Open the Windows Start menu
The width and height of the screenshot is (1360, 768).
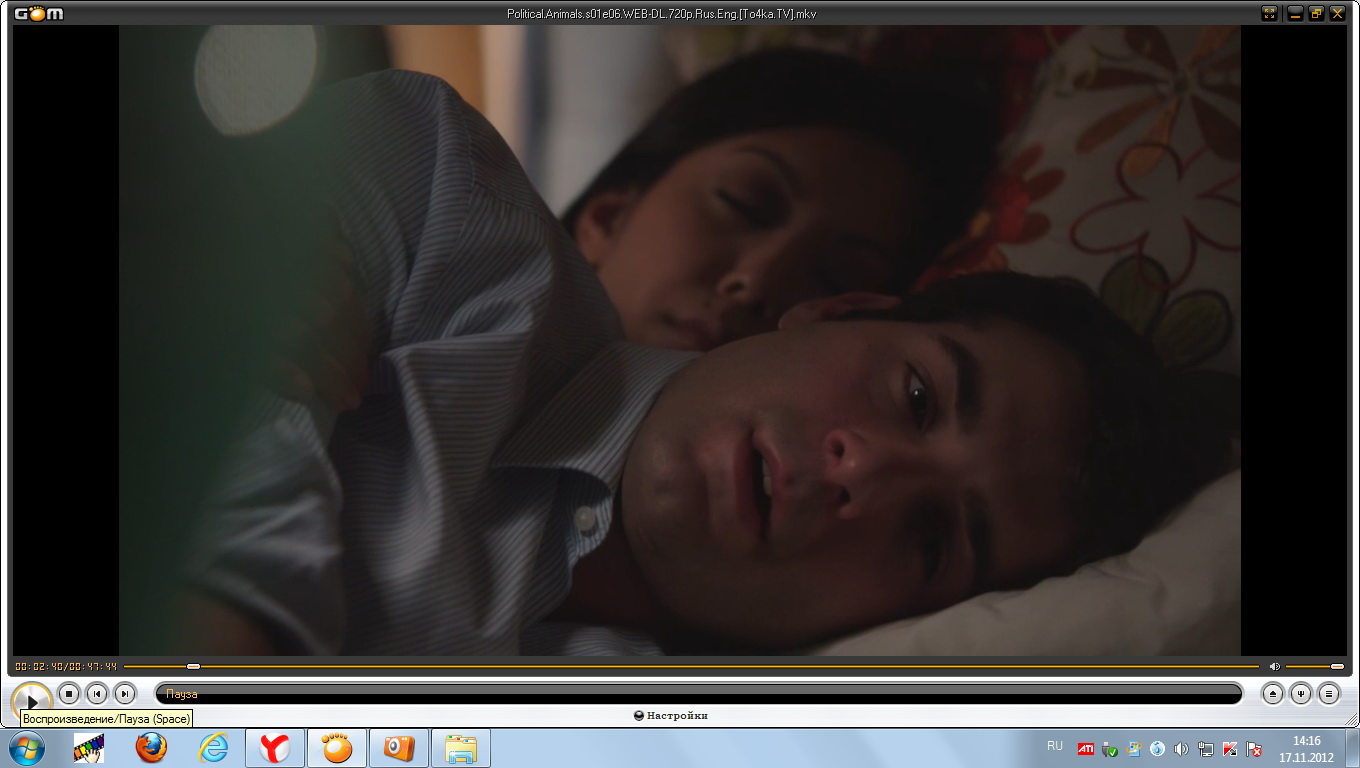click(x=26, y=747)
